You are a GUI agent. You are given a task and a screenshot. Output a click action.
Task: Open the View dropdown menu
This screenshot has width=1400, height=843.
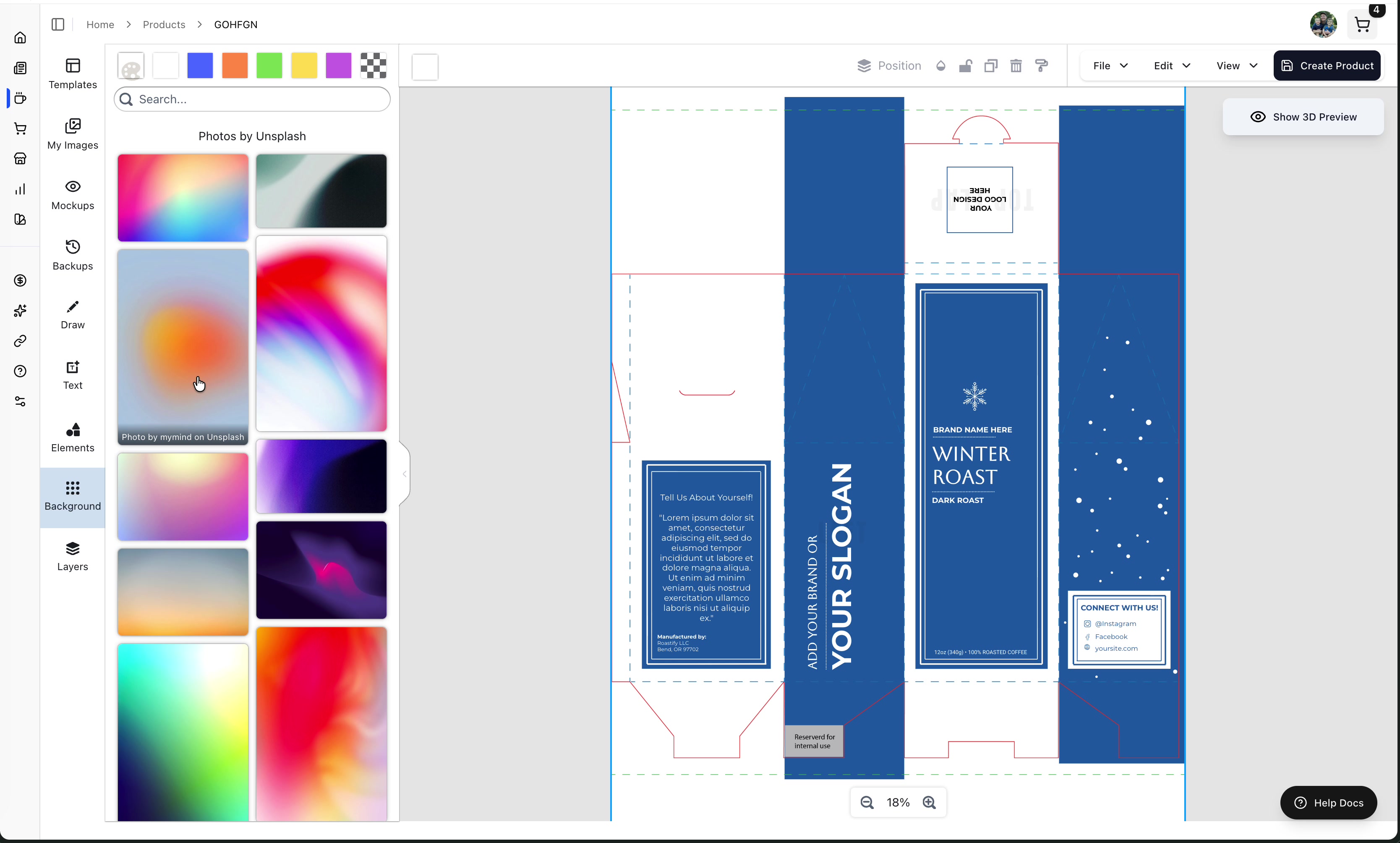pyautogui.click(x=1236, y=66)
